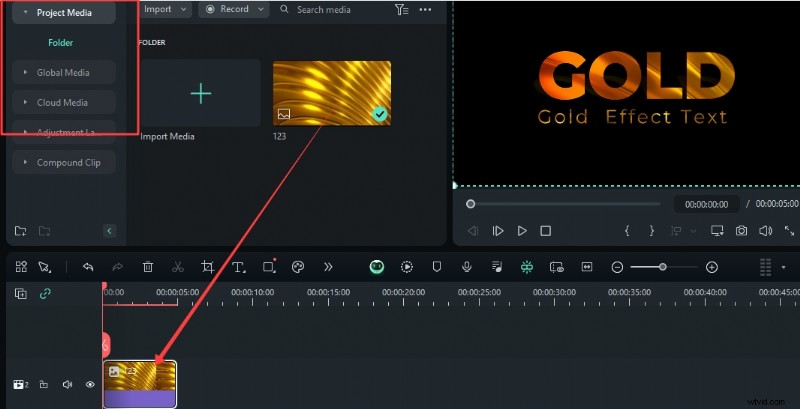Image resolution: width=800 pixels, height=409 pixels.
Task: Open the layout grid icon in timeline toolbar
Action: click(21, 267)
